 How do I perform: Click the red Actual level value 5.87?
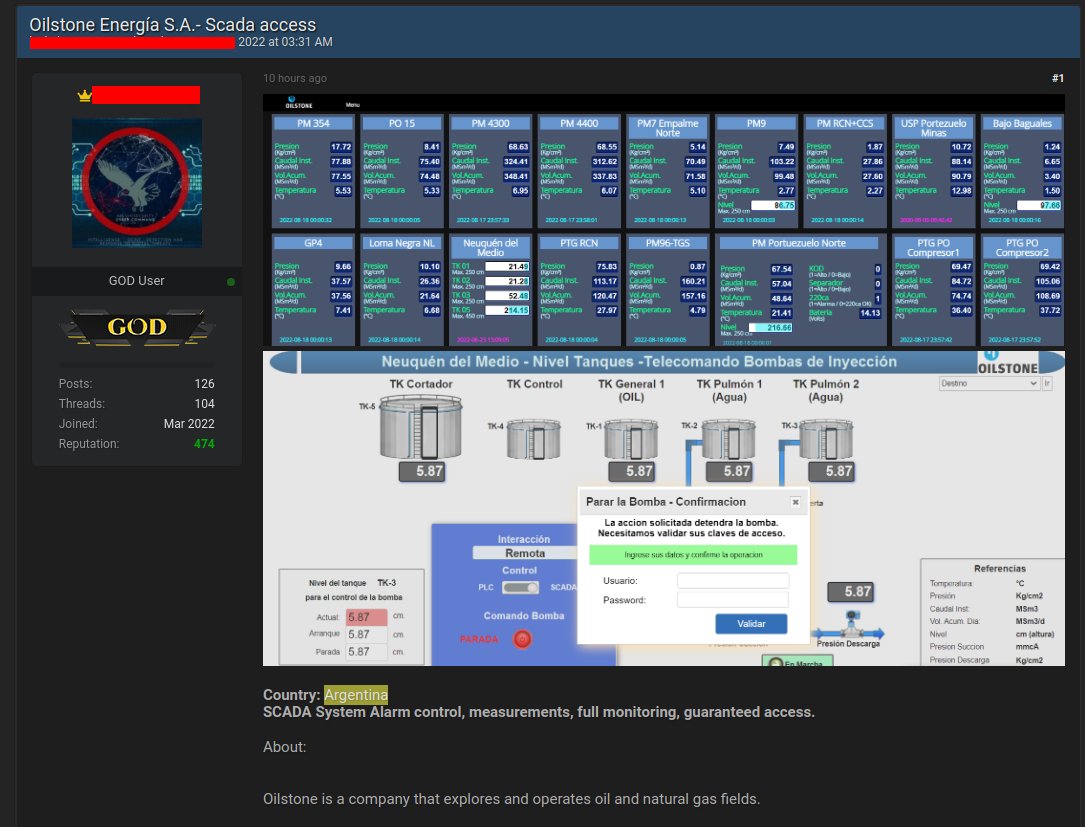click(x=366, y=617)
